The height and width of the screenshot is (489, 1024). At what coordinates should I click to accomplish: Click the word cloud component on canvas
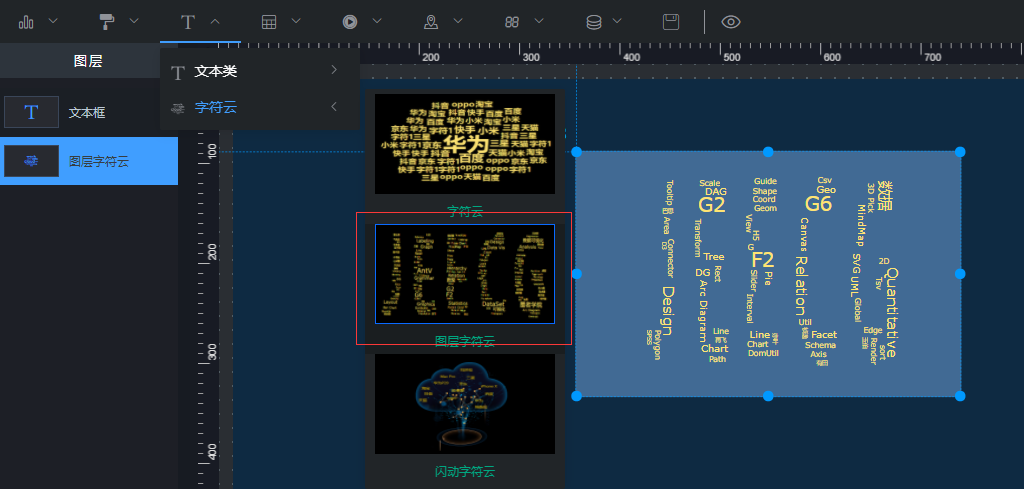coord(768,274)
